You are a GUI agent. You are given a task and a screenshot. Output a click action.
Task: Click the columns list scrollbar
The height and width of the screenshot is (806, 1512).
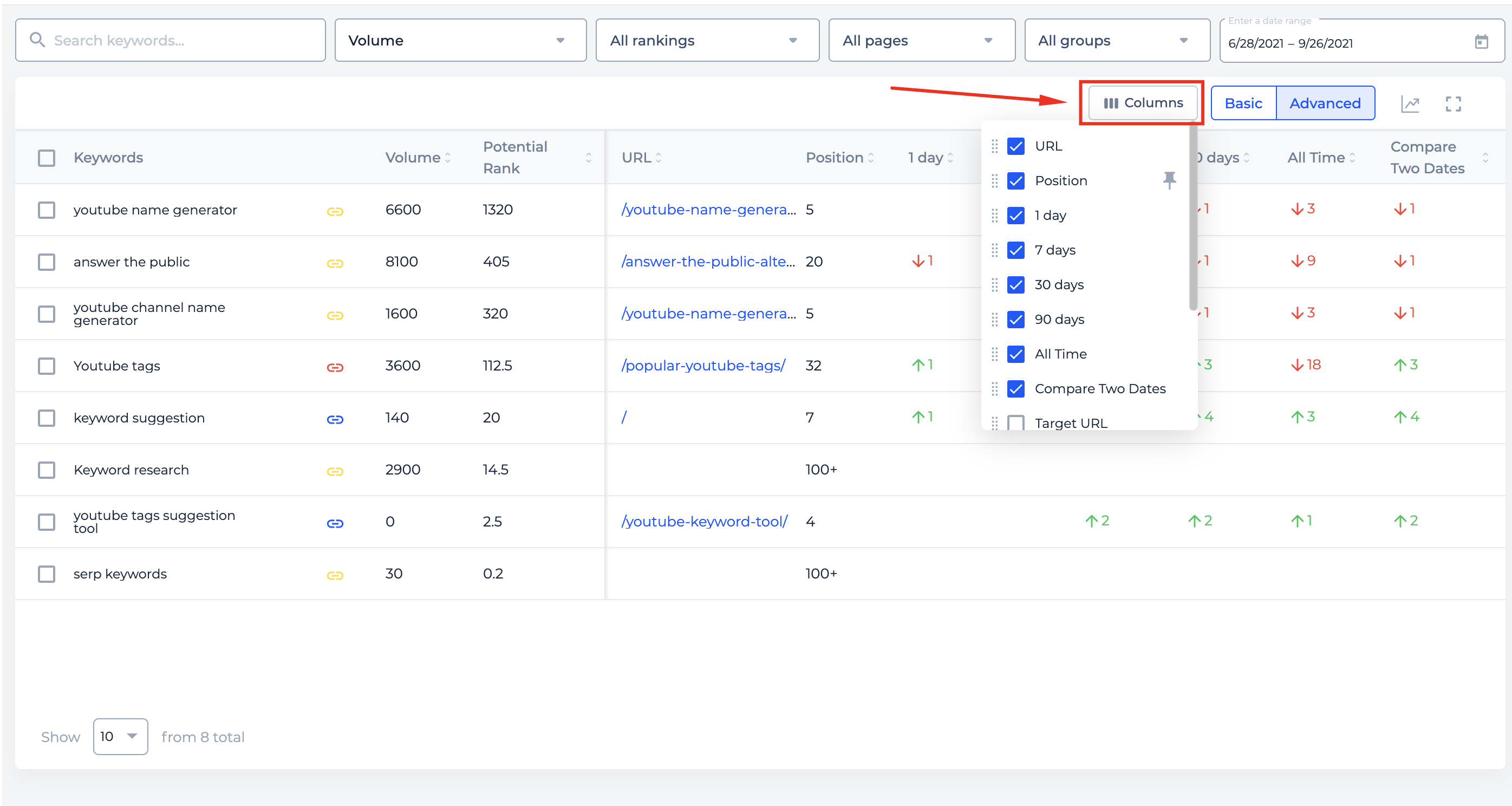point(1192,217)
